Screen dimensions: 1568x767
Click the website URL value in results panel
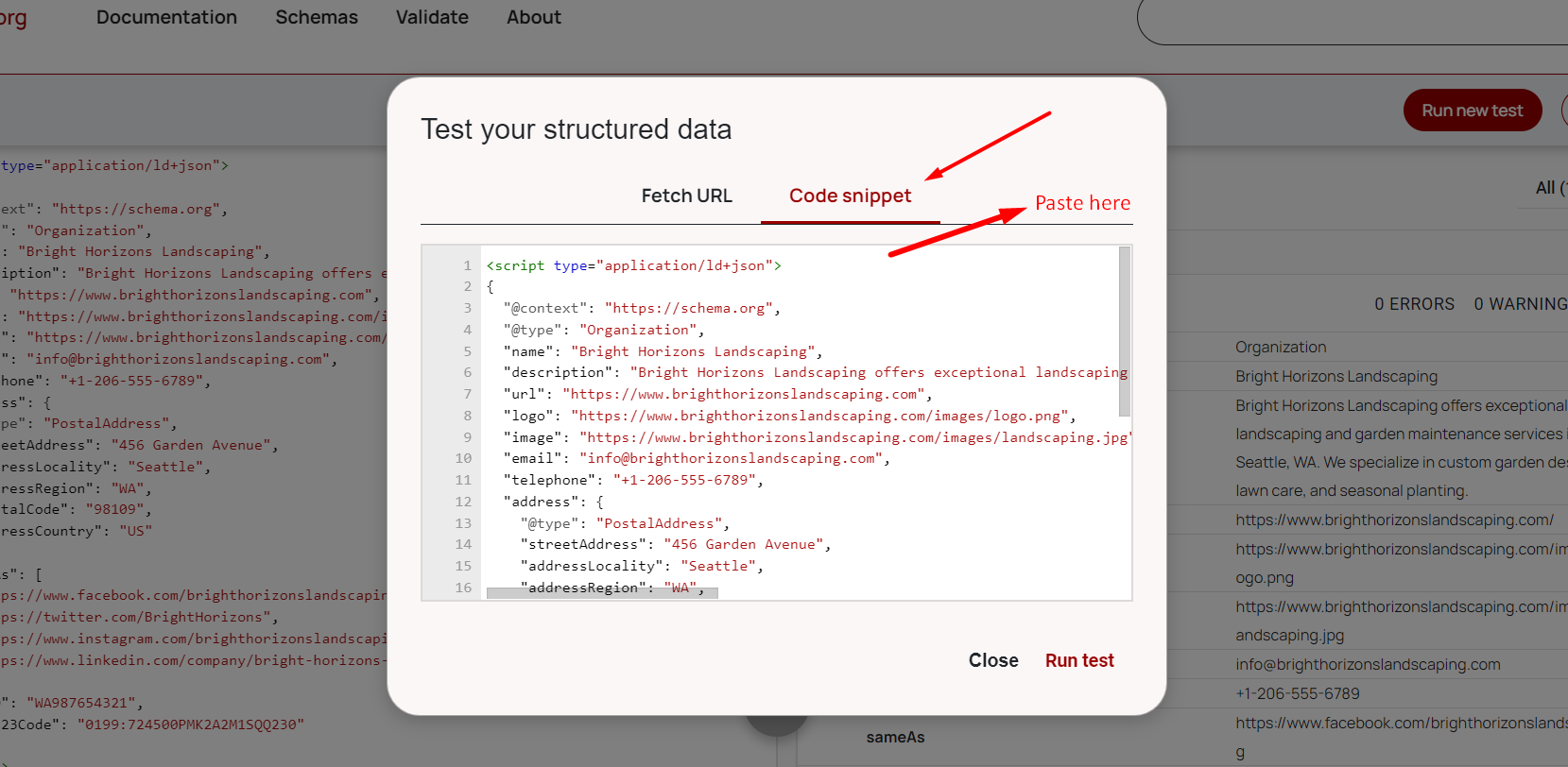pos(1394,520)
